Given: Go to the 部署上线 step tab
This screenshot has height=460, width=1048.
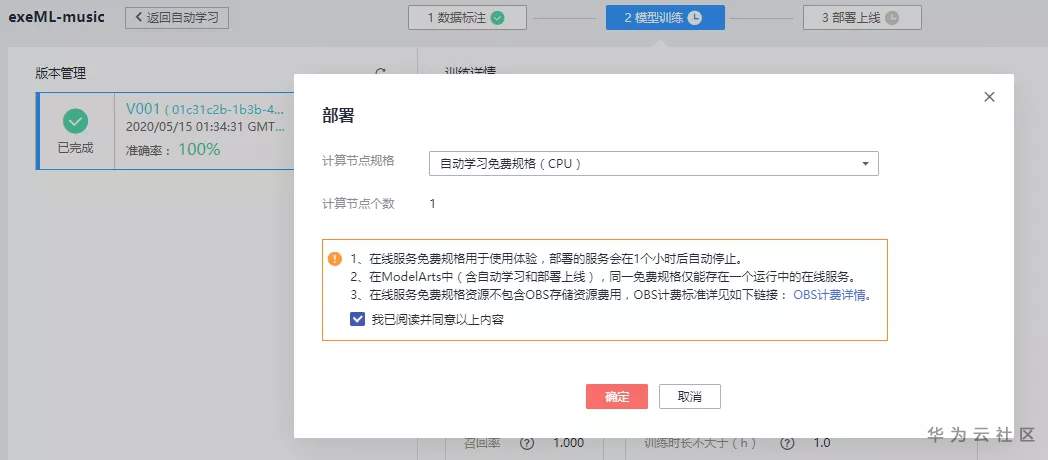Looking at the screenshot, I should tap(861, 17).
